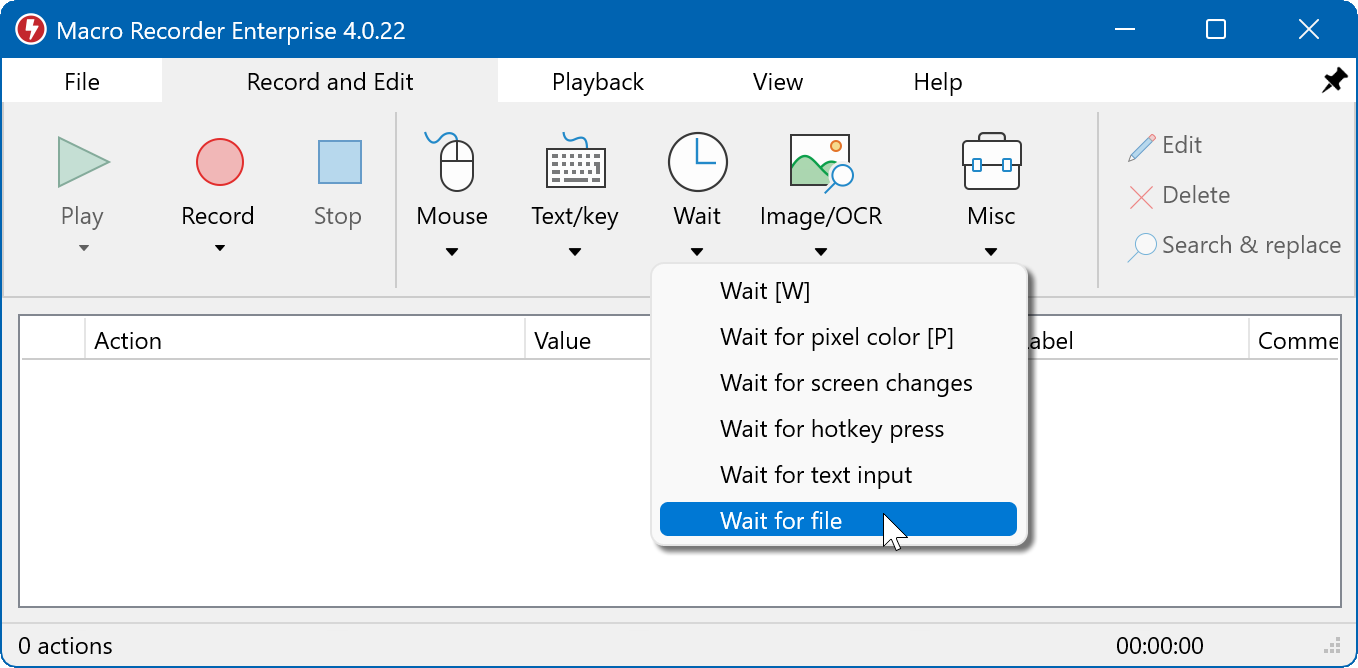
Task: Expand the Play dropdown arrow
Action: pyautogui.click(x=83, y=249)
